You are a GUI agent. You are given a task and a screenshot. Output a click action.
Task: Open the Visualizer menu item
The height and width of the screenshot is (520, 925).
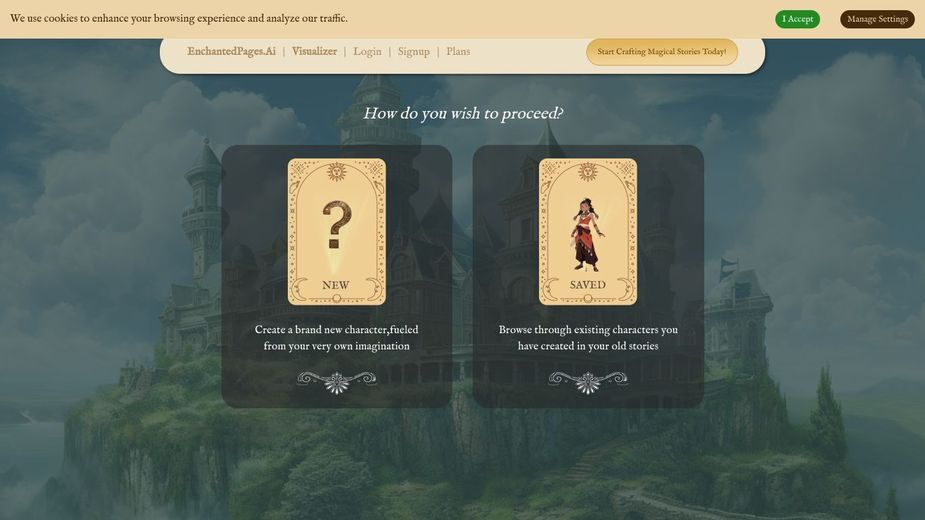click(x=314, y=51)
